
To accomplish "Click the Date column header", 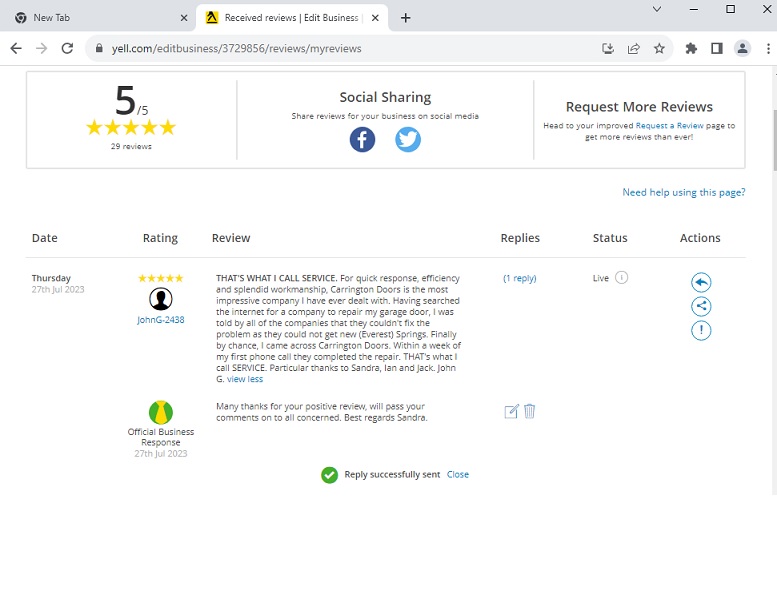I will point(45,238).
